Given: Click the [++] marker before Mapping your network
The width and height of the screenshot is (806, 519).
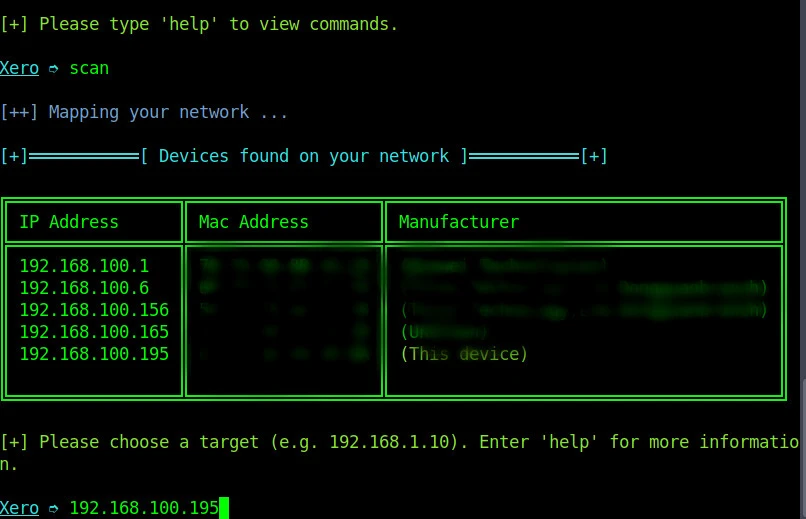Looking at the screenshot, I should 19,112.
